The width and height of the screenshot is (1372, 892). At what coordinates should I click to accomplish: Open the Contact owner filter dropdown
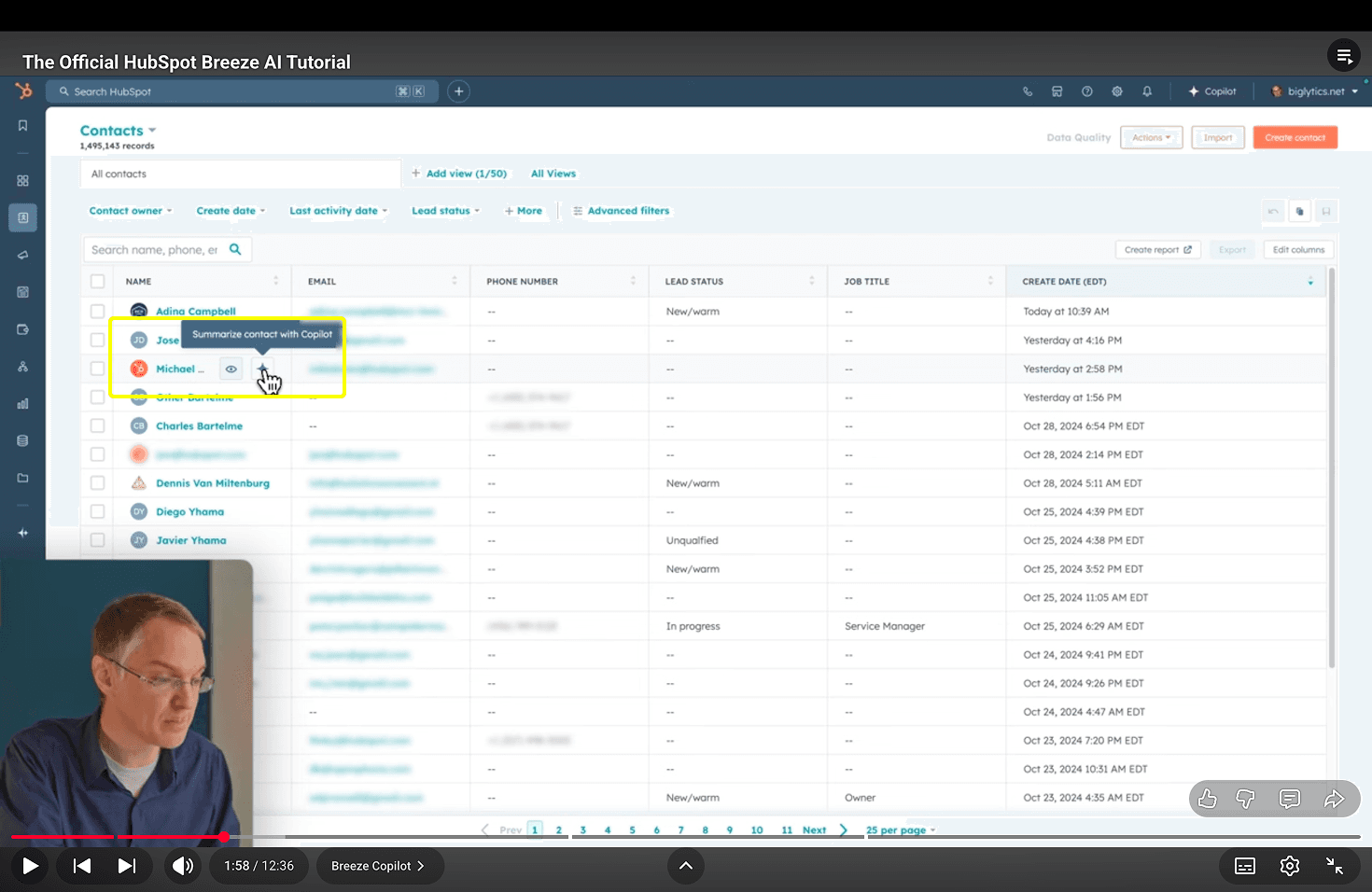pyautogui.click(x=131, y=211)
